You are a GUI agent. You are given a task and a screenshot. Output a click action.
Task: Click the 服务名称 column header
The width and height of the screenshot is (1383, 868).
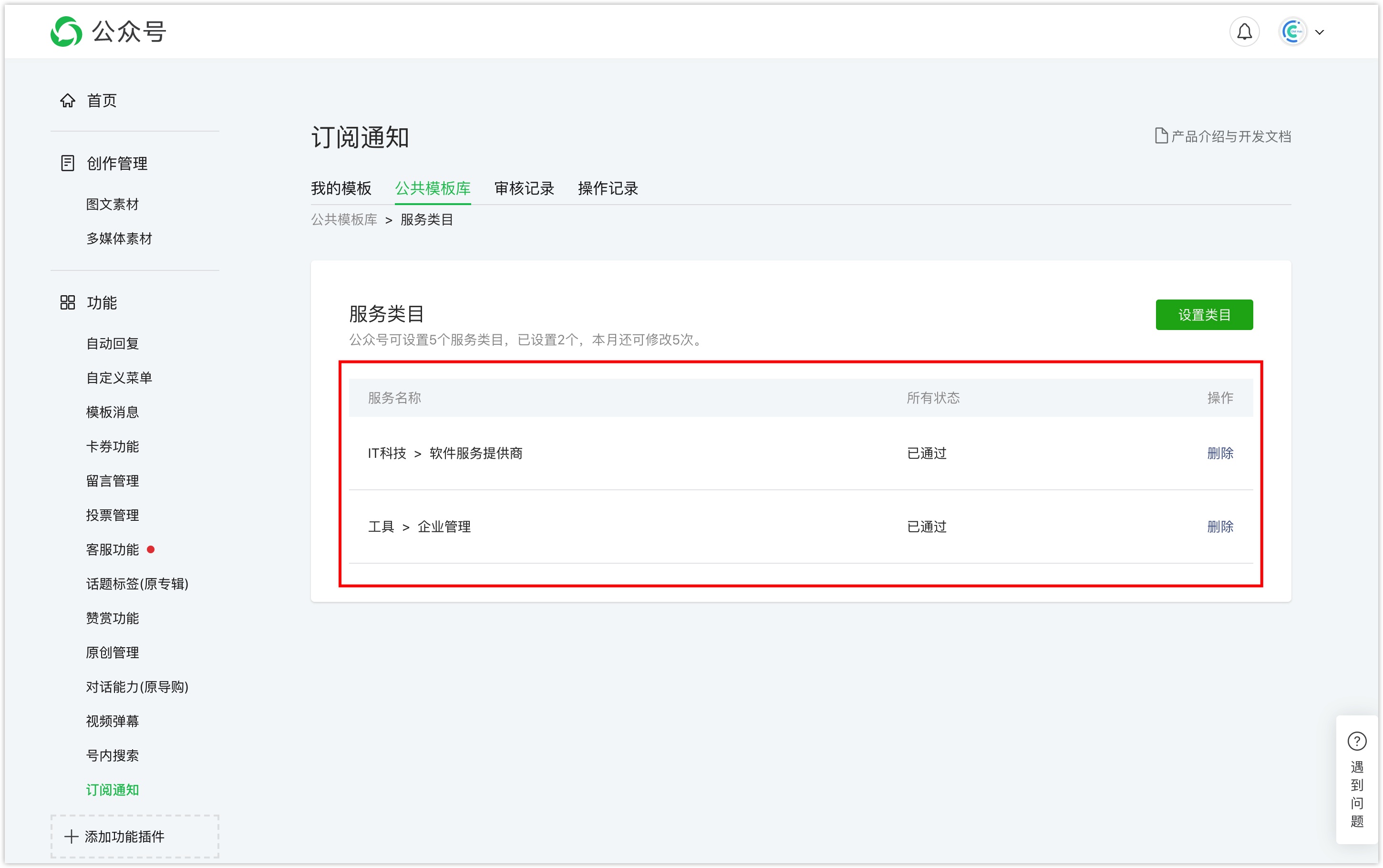pos(394,398)
